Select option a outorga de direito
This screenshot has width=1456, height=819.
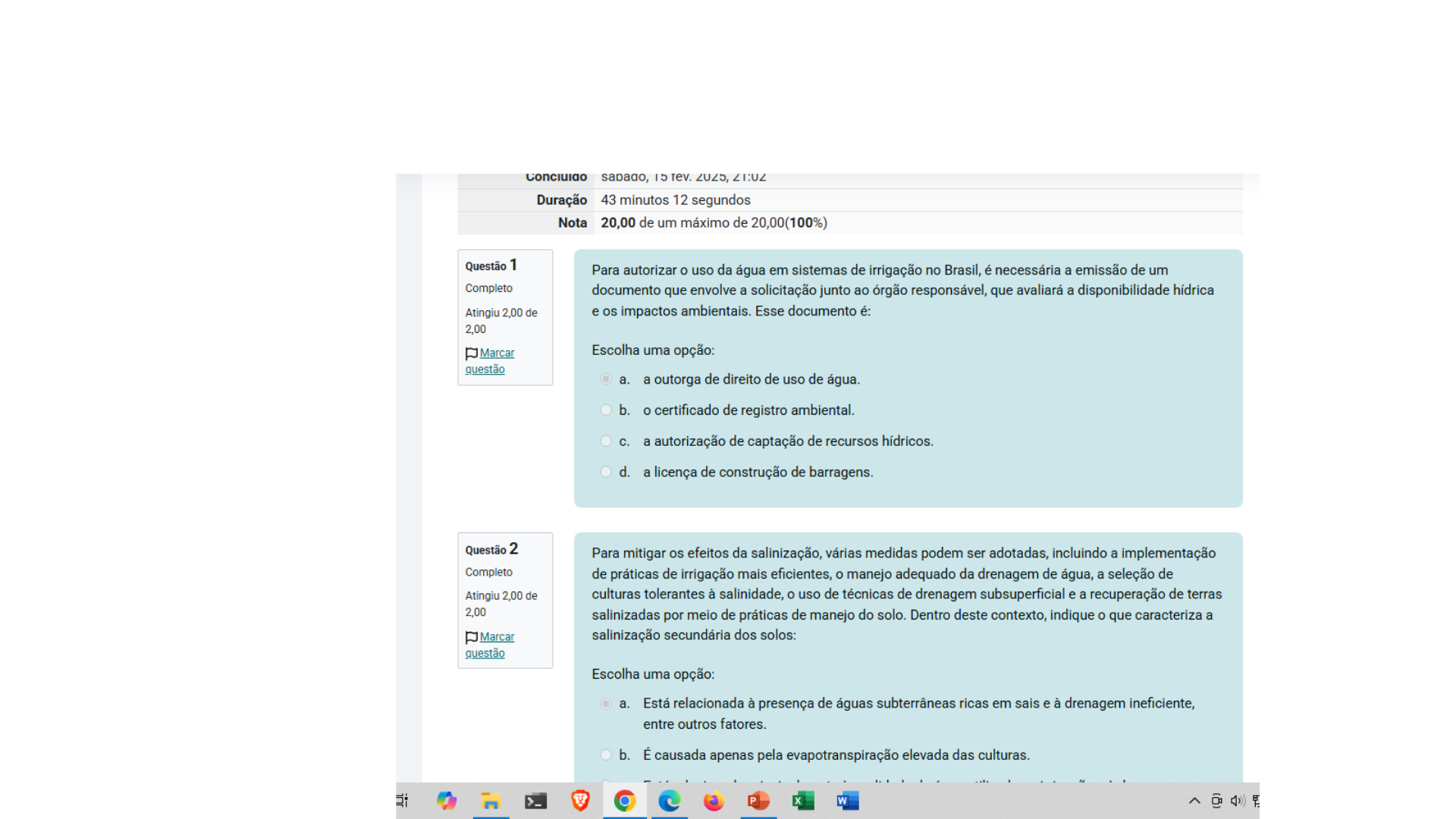[x=606, y=379]
